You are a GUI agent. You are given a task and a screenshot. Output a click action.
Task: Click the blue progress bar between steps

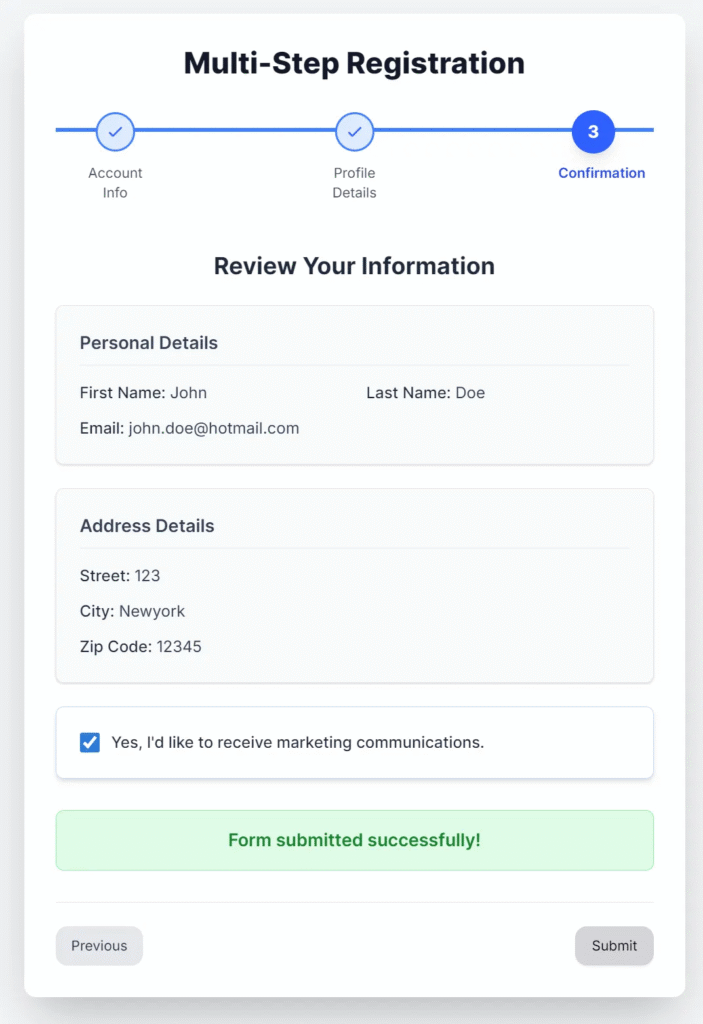[x=235, y=130]
